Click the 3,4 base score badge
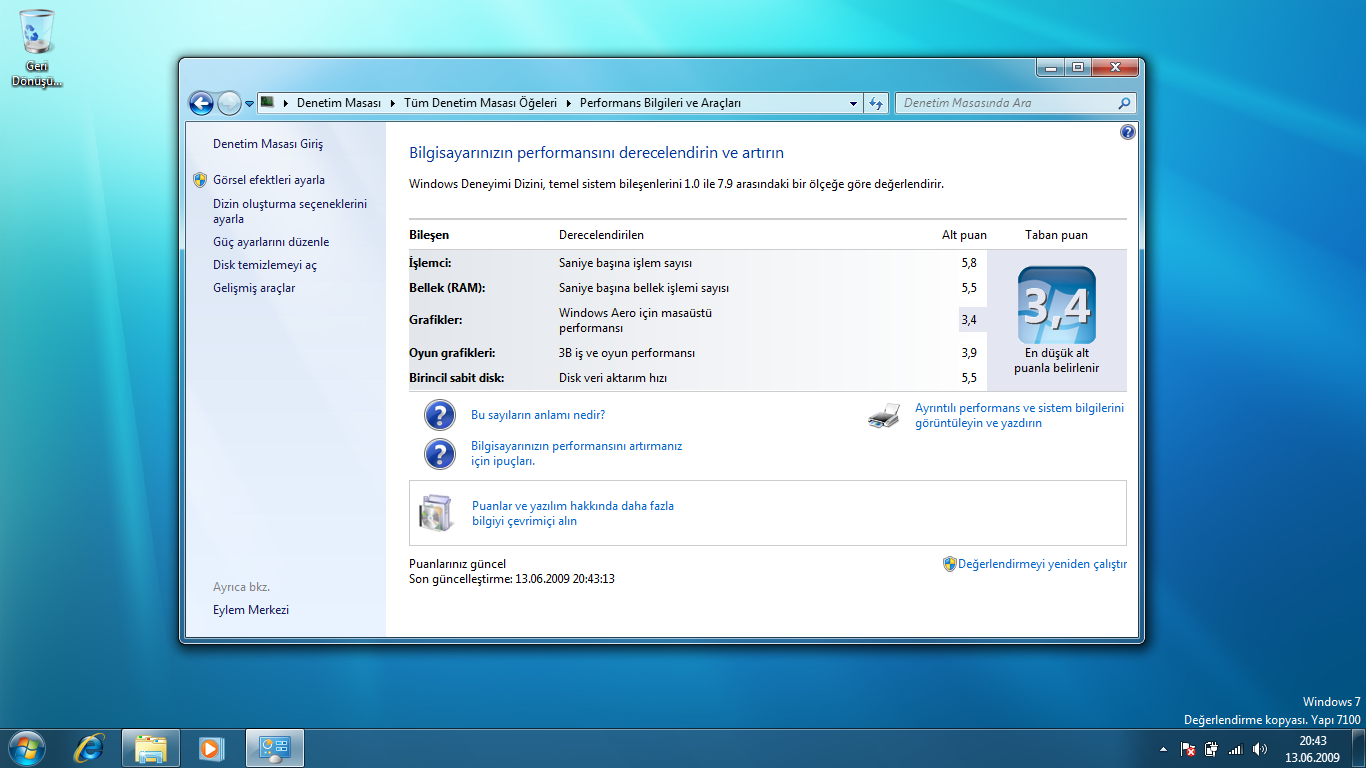The width and height of the screenshot is (1366, 768). (1056, 305)
